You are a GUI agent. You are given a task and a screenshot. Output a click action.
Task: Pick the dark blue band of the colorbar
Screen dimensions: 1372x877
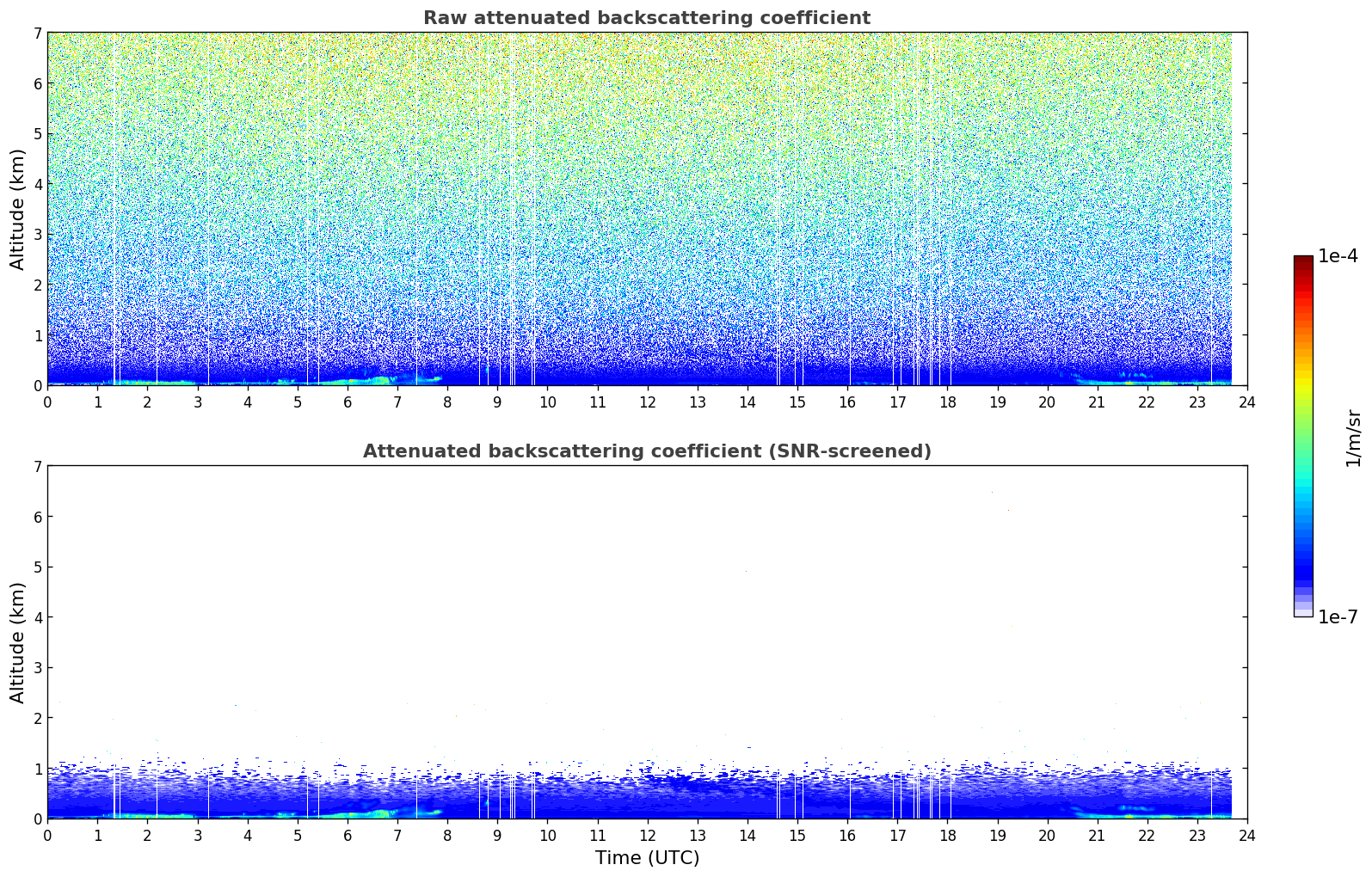(x=1303, y=567)
